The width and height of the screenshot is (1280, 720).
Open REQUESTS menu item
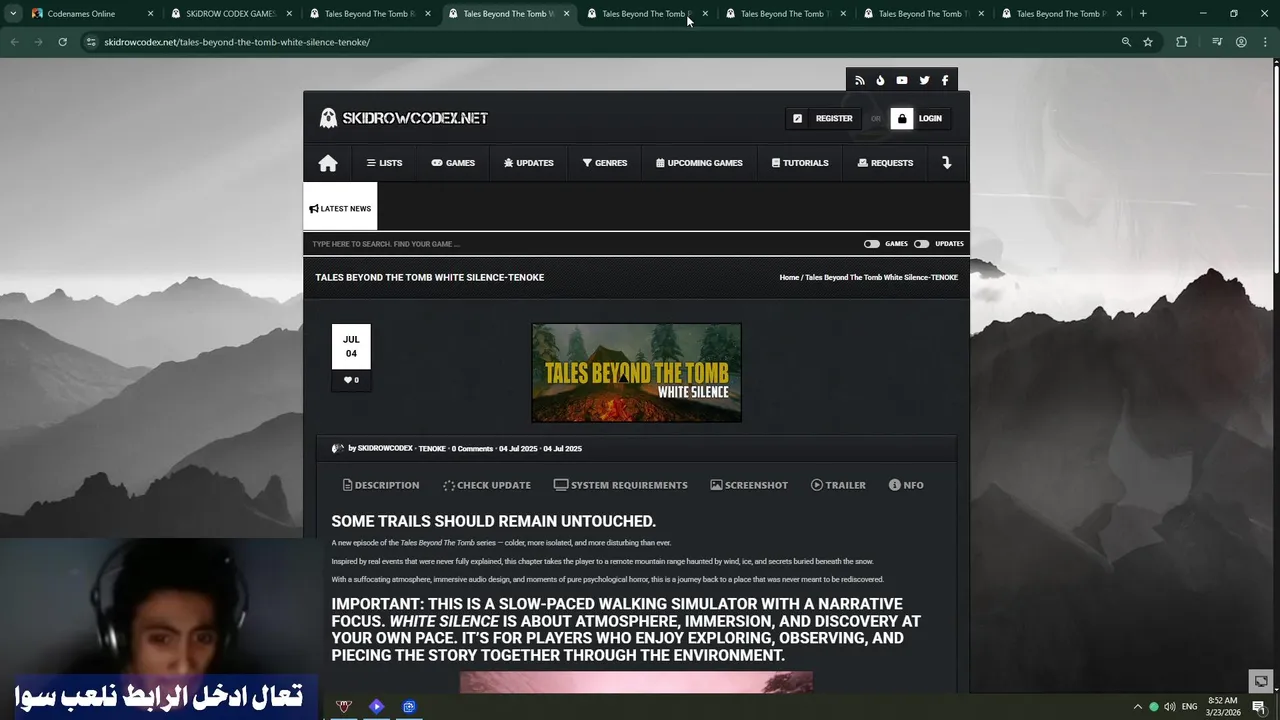(x=885, y=163)
